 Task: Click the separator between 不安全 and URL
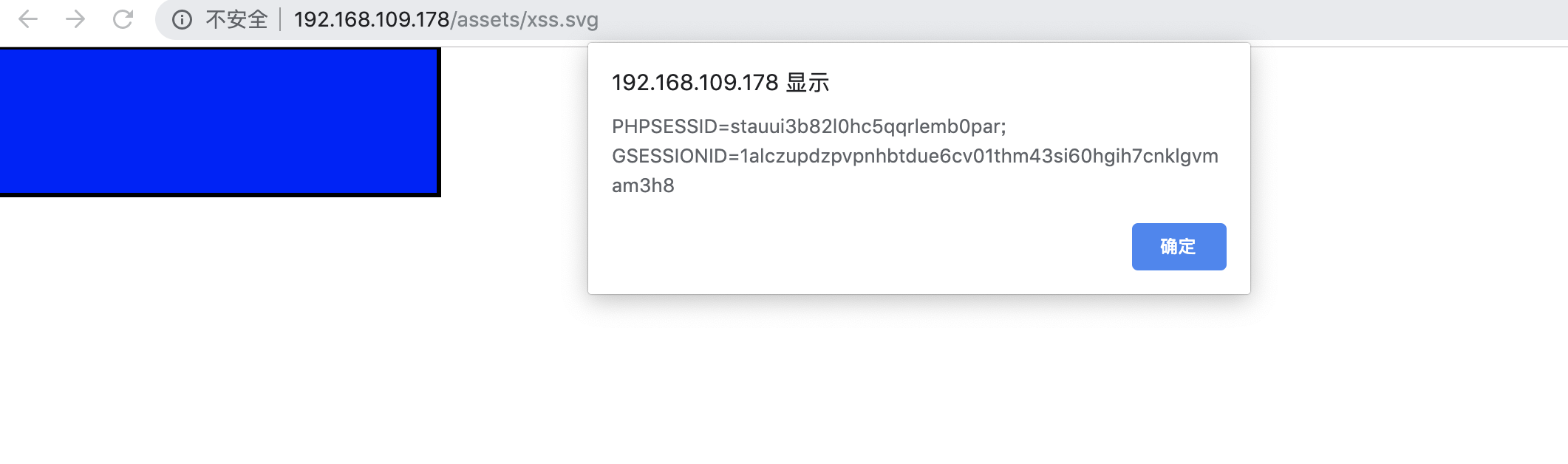[281, 20]
